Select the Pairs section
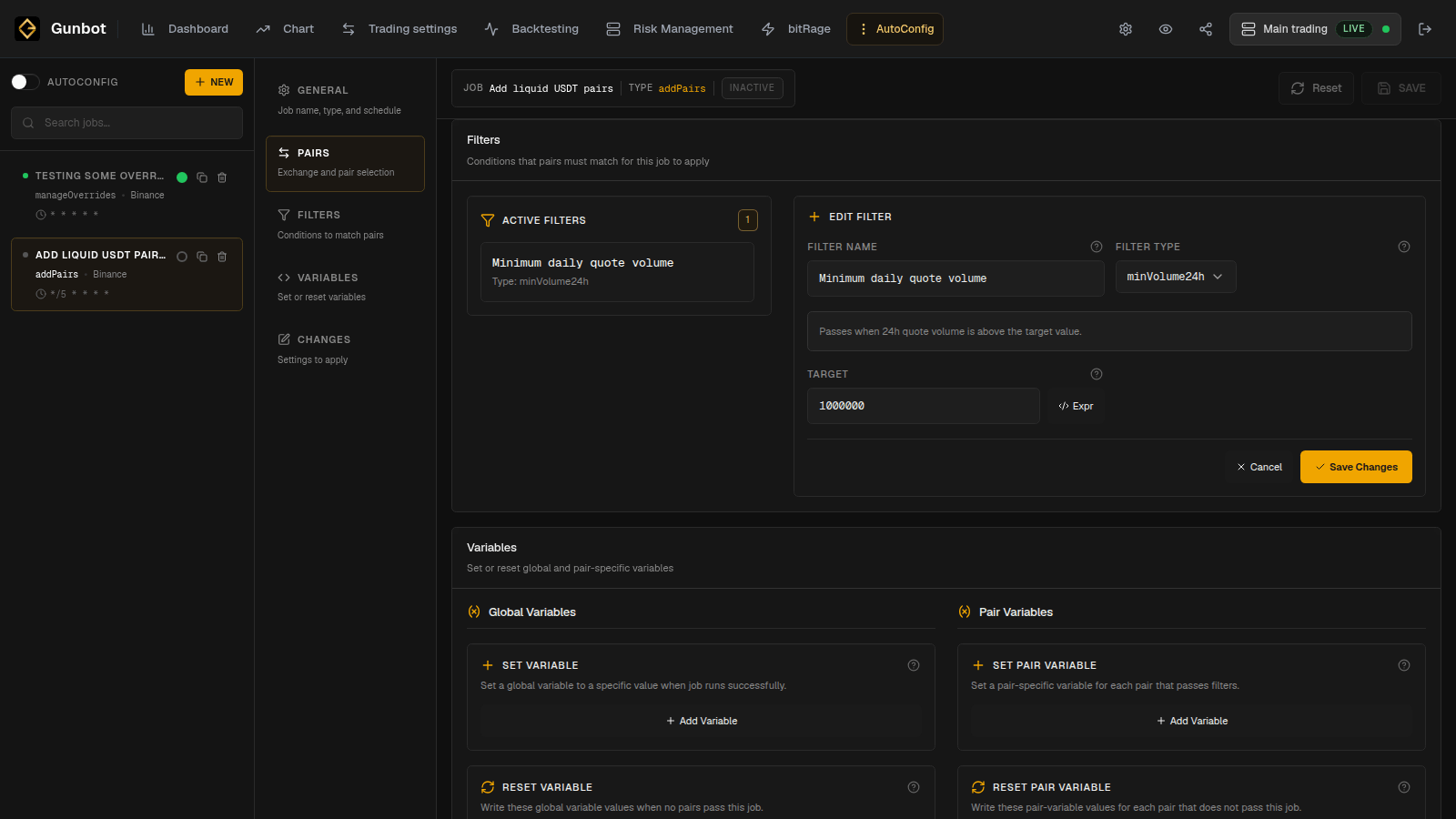This screenshot has height=819, width=1456. click(x=345, y=164)
